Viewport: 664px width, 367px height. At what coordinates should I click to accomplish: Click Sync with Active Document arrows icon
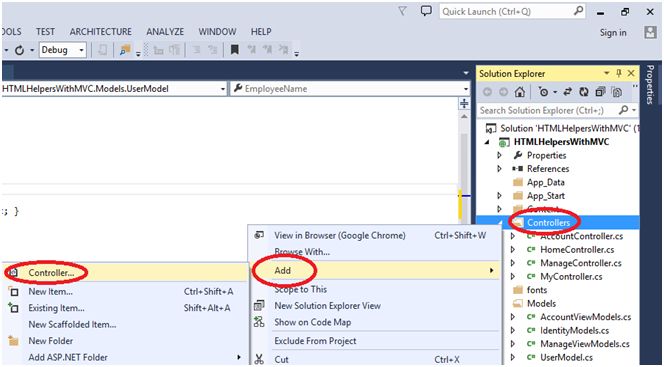568,92
